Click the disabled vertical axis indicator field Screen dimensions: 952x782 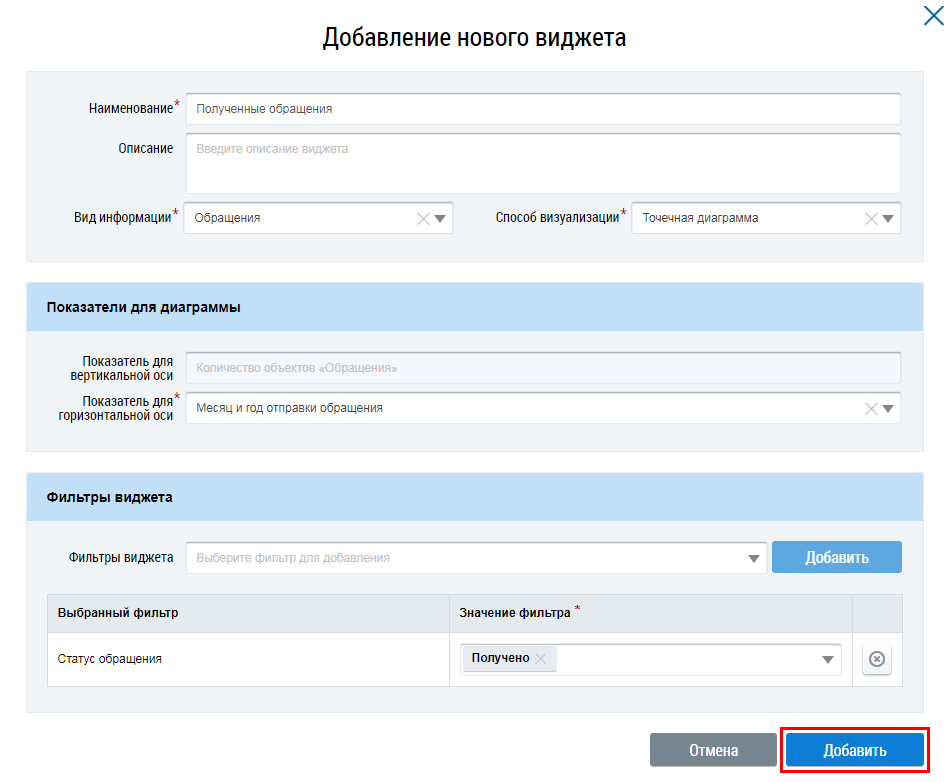coord(542,368)
